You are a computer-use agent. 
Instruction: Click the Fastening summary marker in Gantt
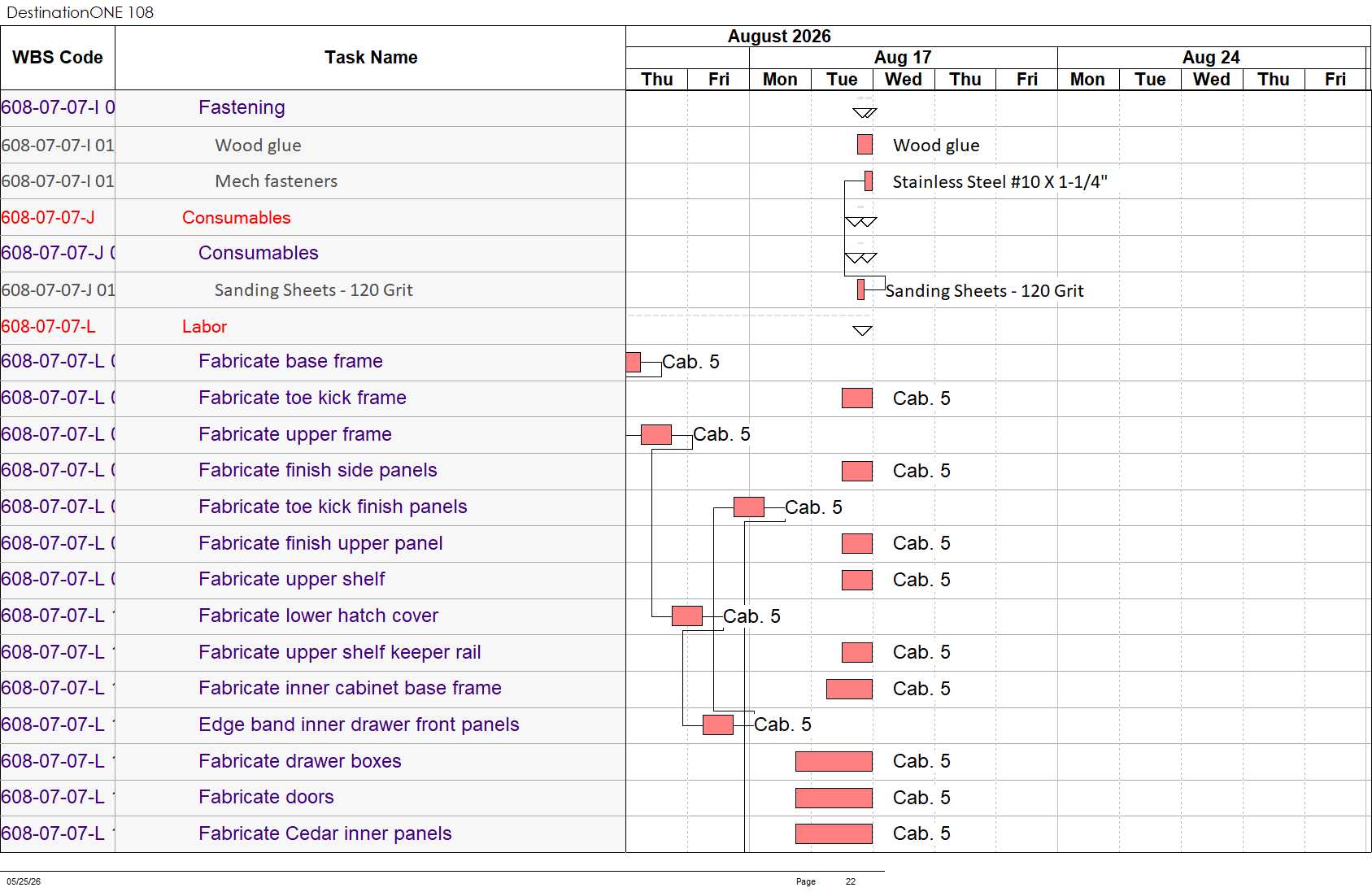tap(864, 113)
